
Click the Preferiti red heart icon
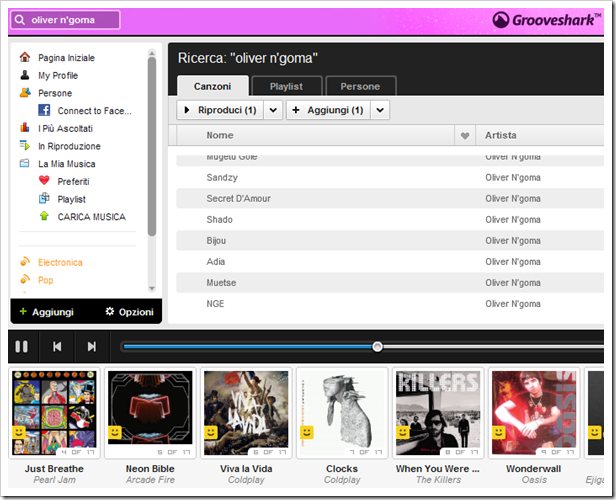point(44,181)
